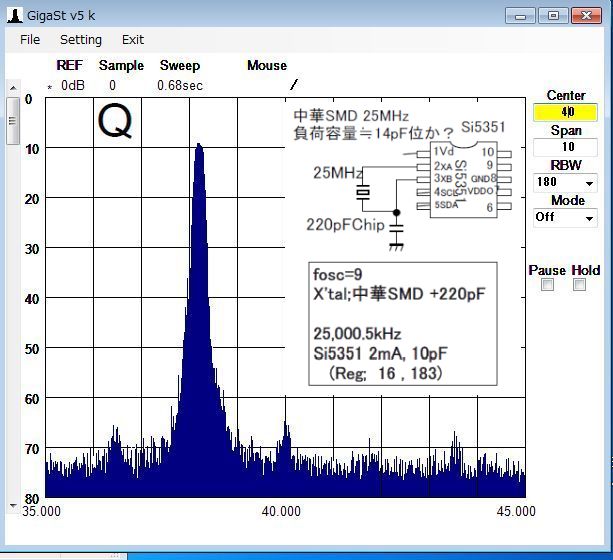Enable the Hold checkbox

click(x=579, y=284)
